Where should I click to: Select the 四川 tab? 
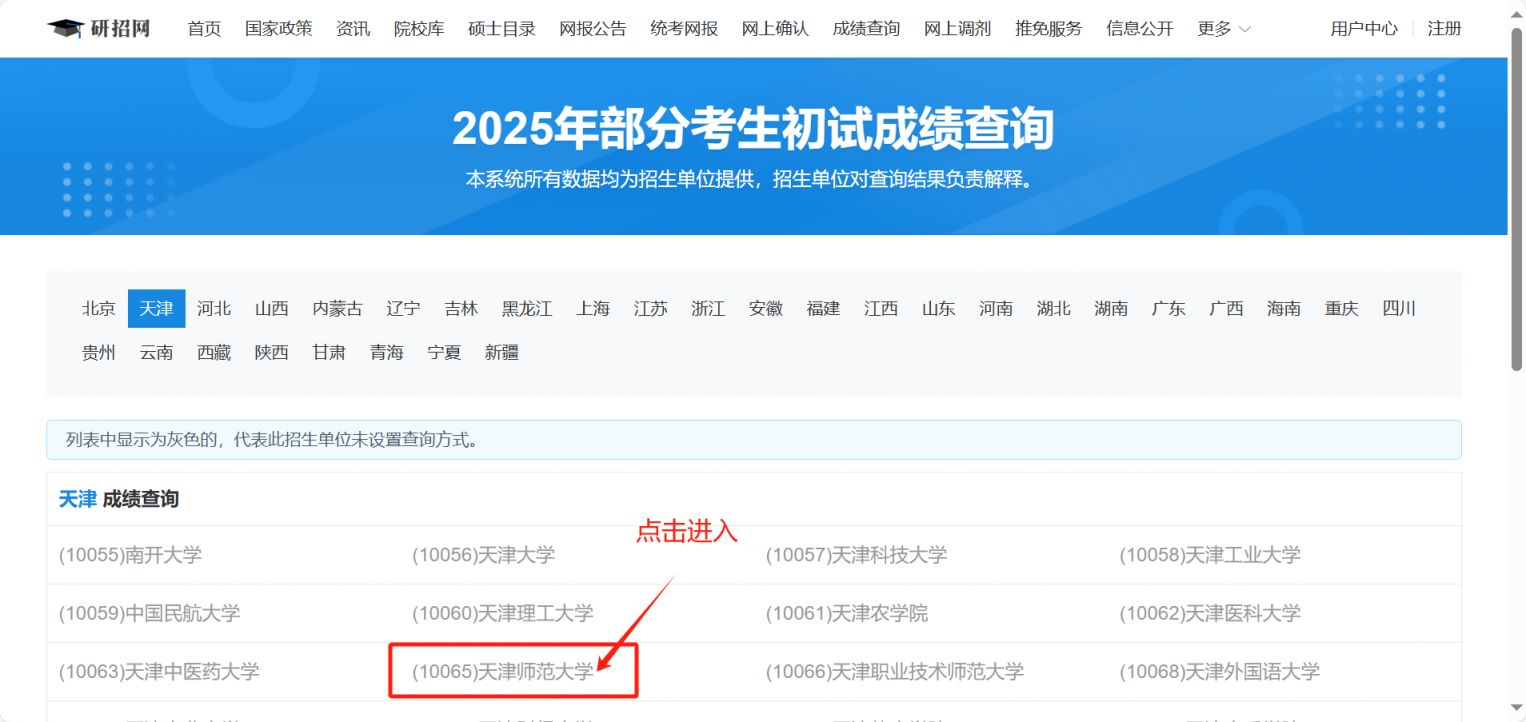click(x=1399, y=309)
